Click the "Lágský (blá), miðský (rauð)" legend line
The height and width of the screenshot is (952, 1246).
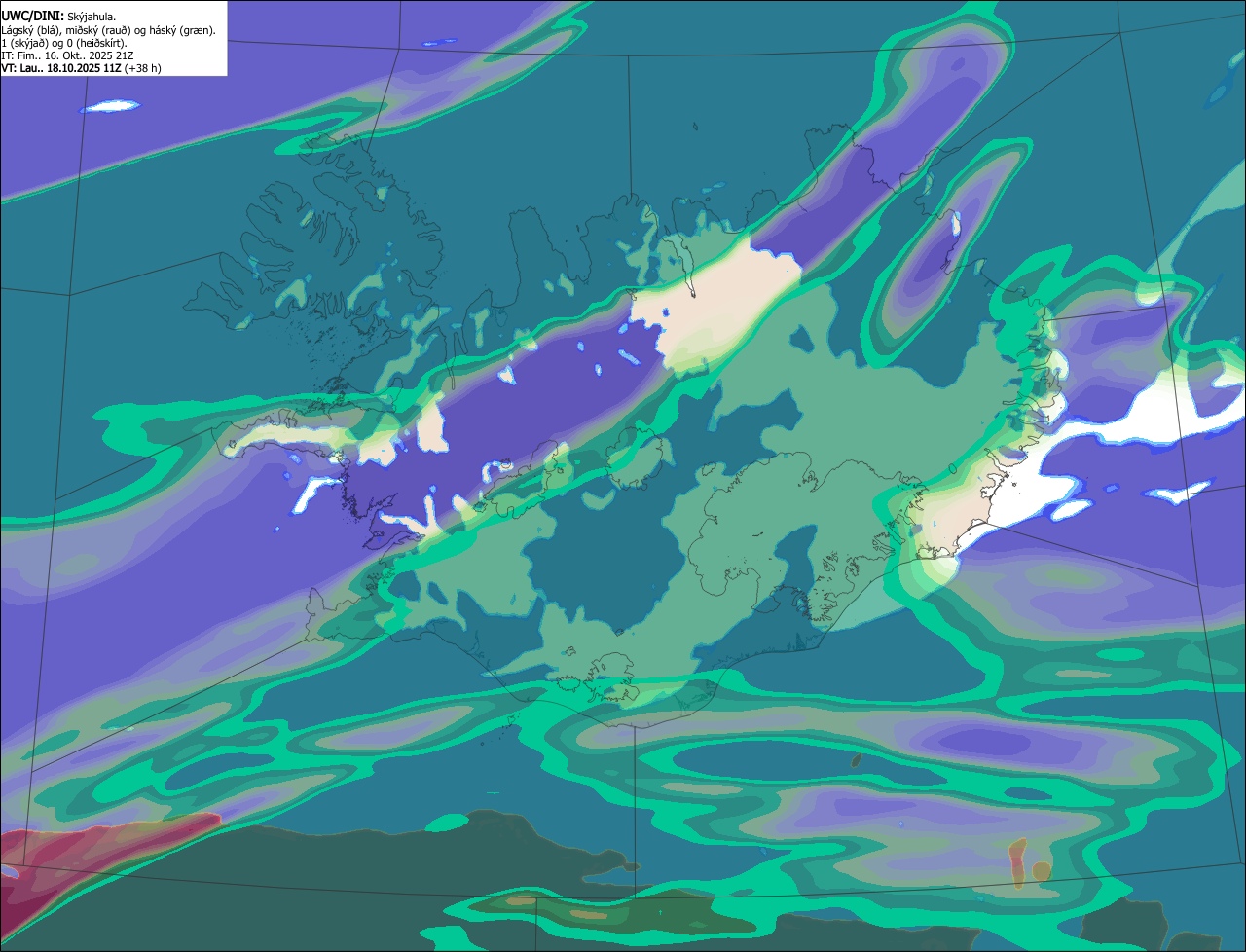(108, 30)
